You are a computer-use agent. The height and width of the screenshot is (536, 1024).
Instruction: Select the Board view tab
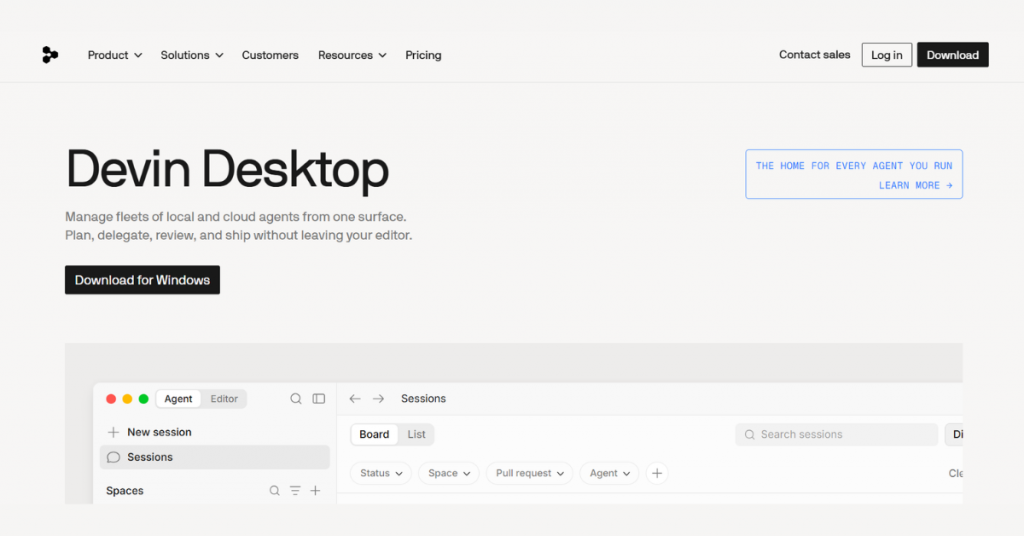click(x=374, y=434)
